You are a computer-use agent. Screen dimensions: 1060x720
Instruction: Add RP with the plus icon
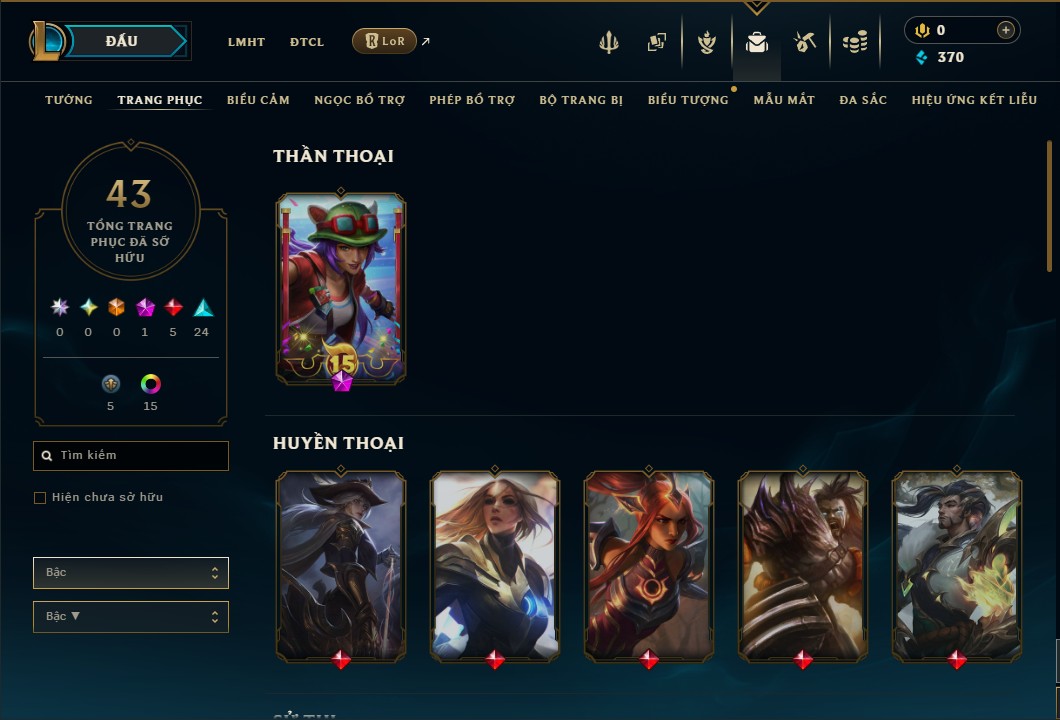click(x=1006, y=30)
